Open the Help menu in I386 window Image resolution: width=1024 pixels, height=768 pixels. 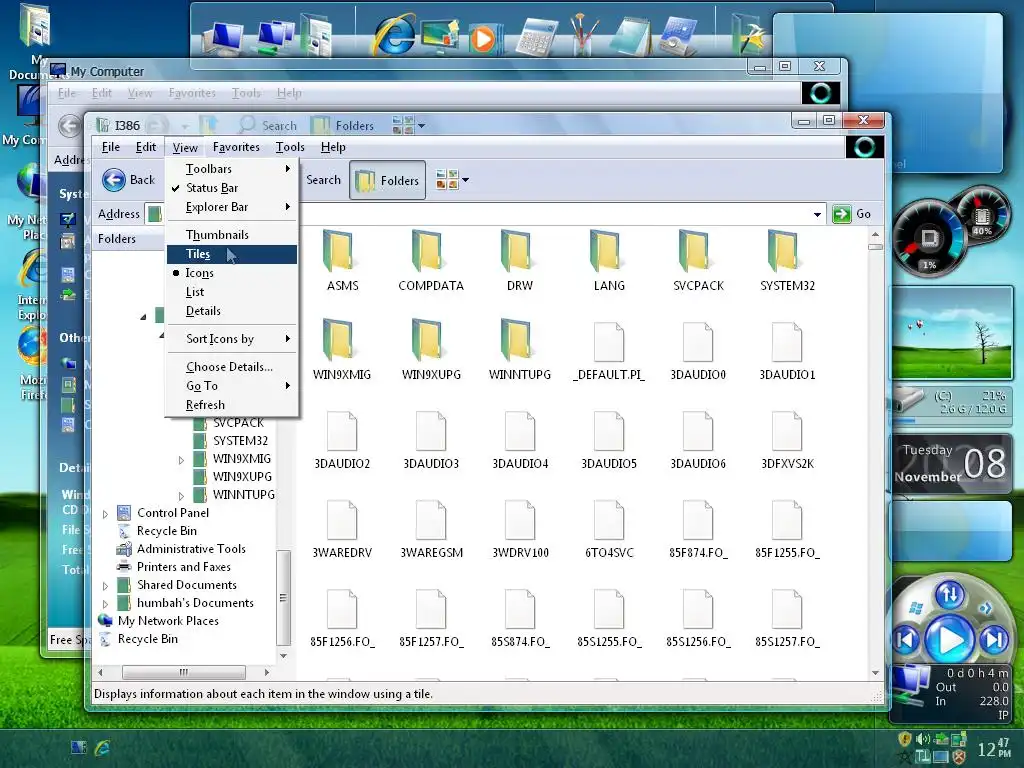tap(333, 147)
